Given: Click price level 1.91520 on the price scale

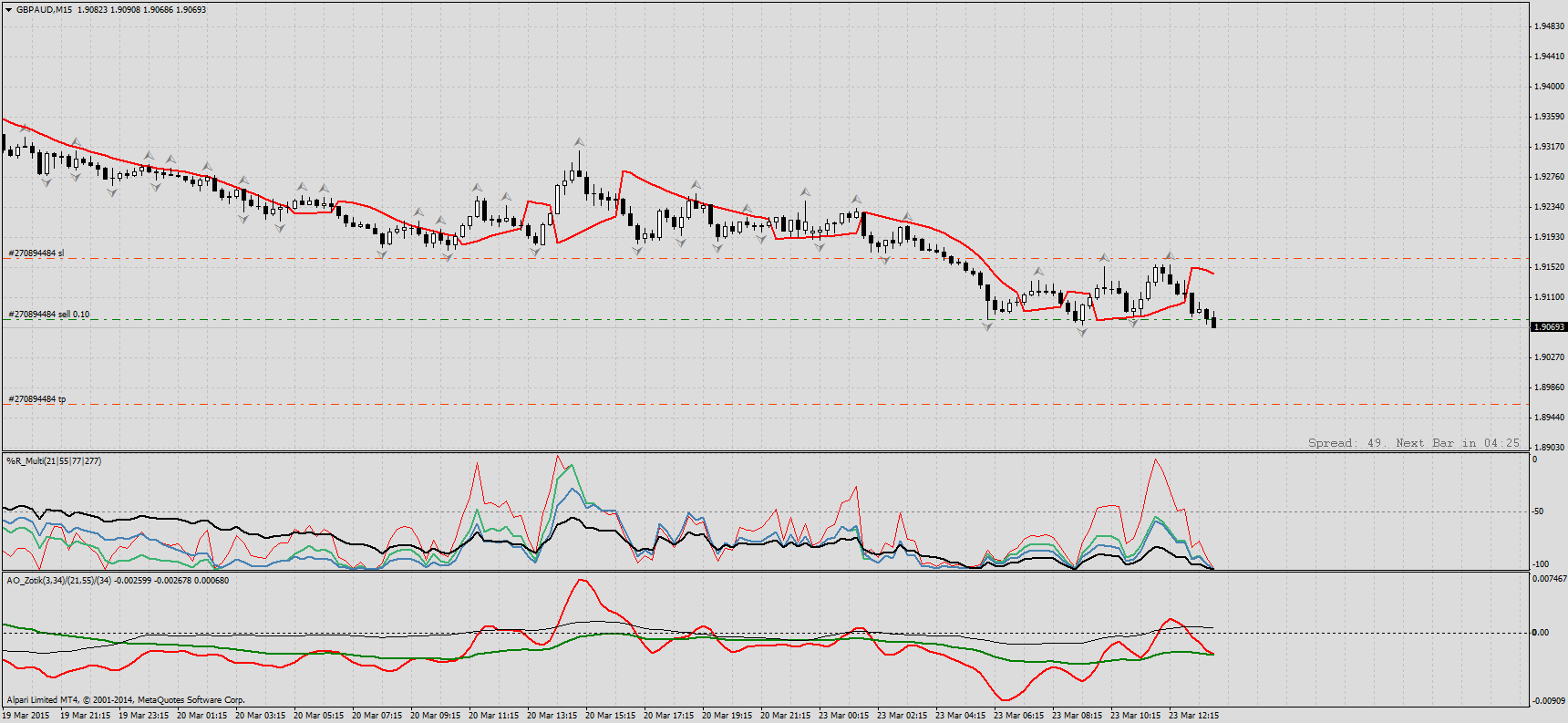Looking at the screenshot, I should [1549, 267].
